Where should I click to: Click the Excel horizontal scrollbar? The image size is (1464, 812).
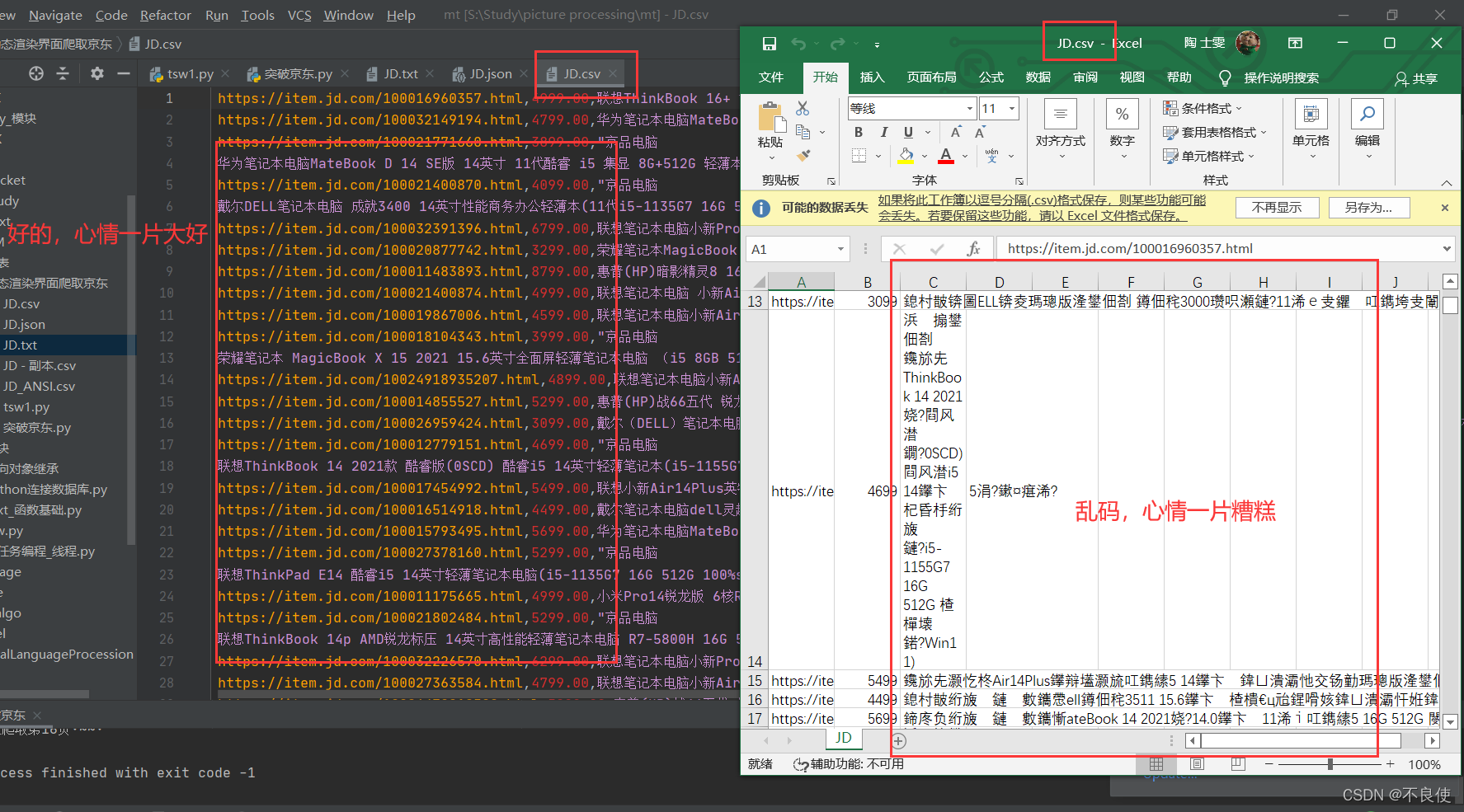tap(1301, 740)
